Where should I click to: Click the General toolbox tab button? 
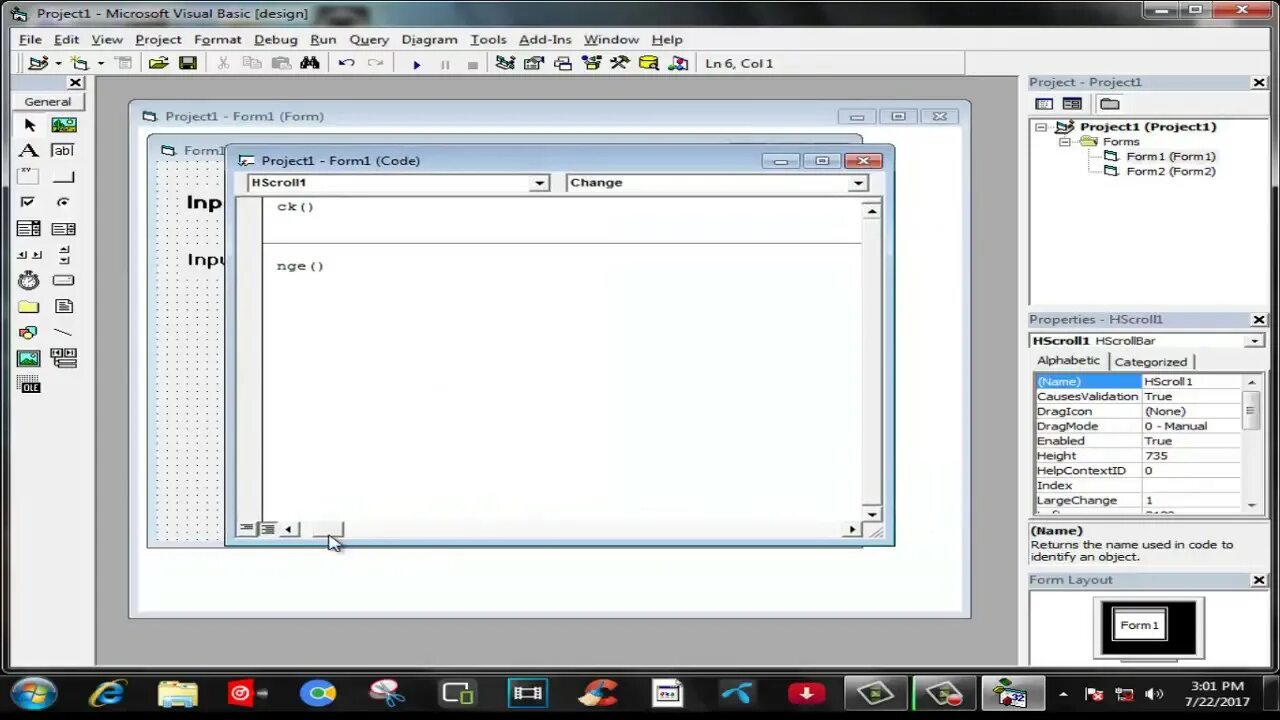pos(48,101)
